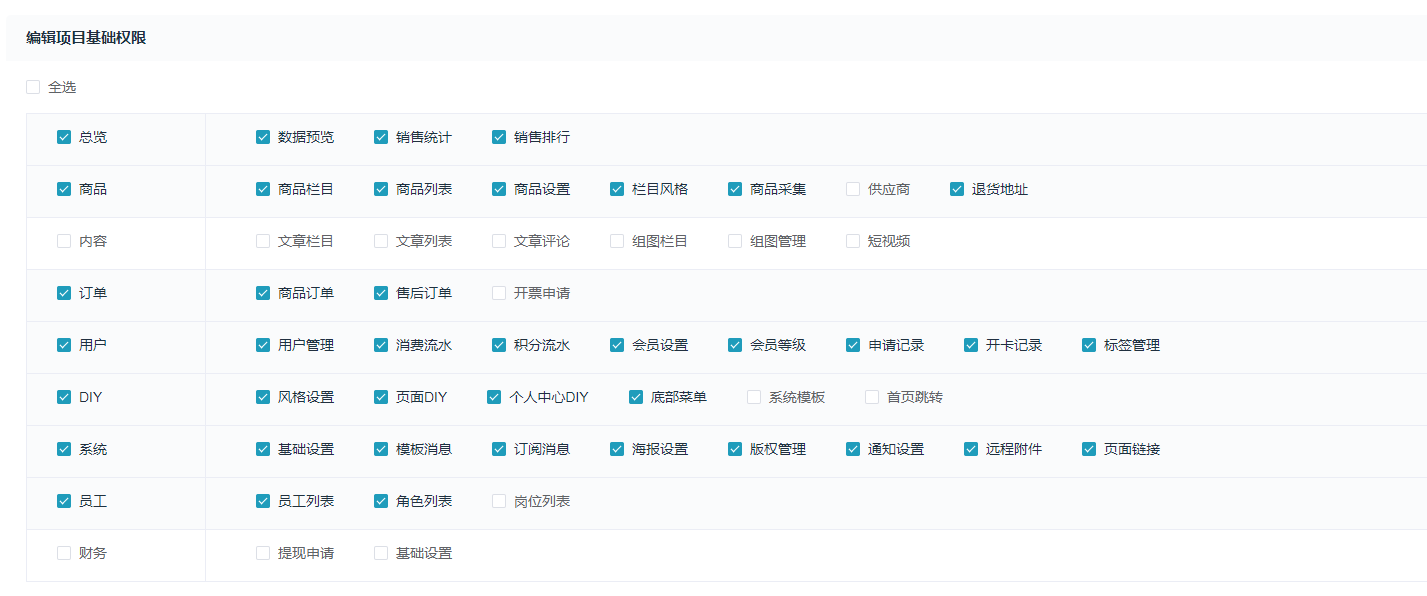Enable 开票申请 under orders
The image size is (1427, 596).
(x=499, y=293)
